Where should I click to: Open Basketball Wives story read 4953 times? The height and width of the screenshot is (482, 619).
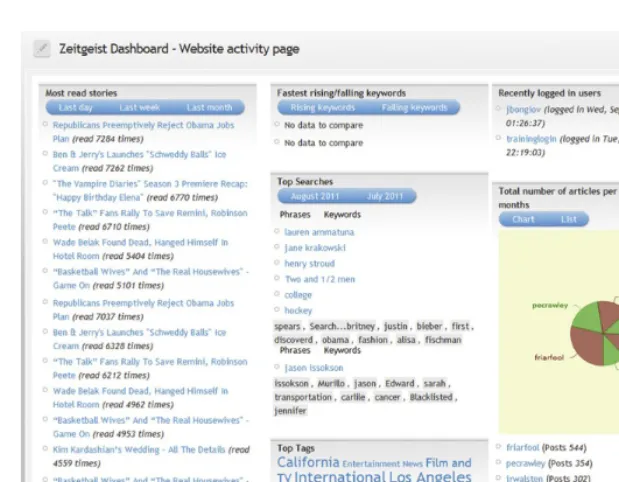tap(151, 427)
